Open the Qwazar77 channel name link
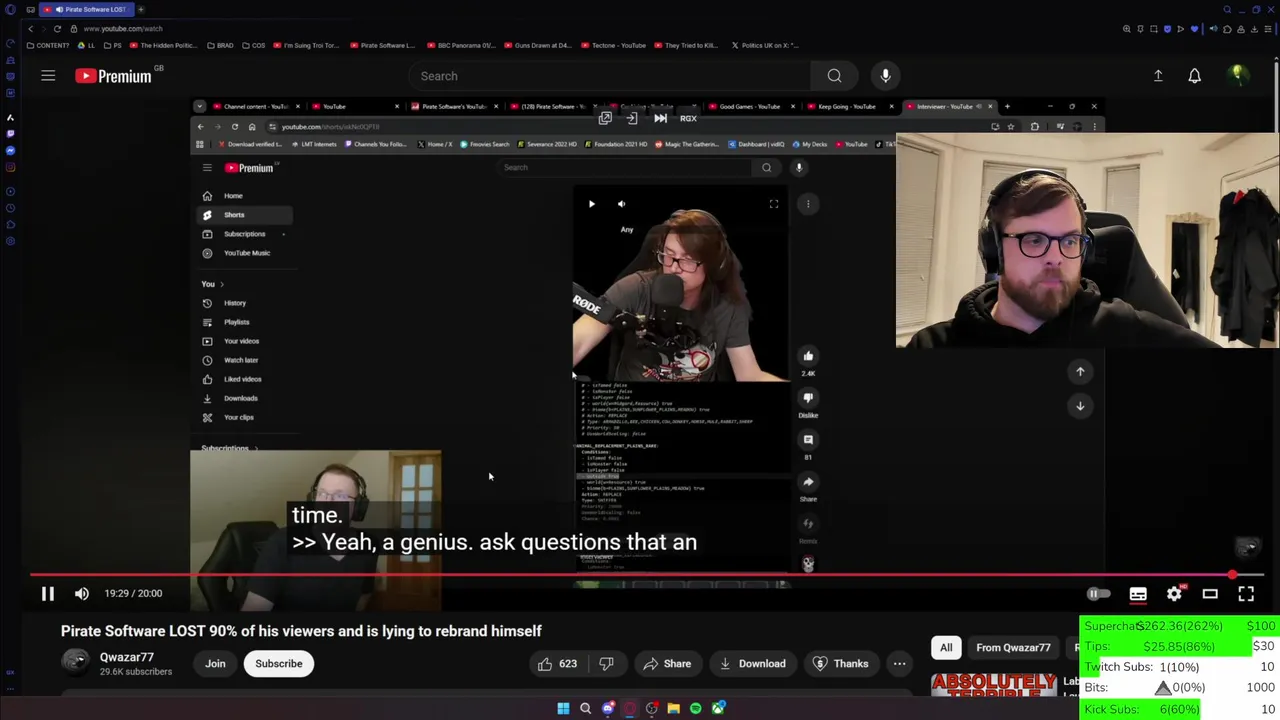Viewport: 1280px width, 720px height. click(127, 657)
